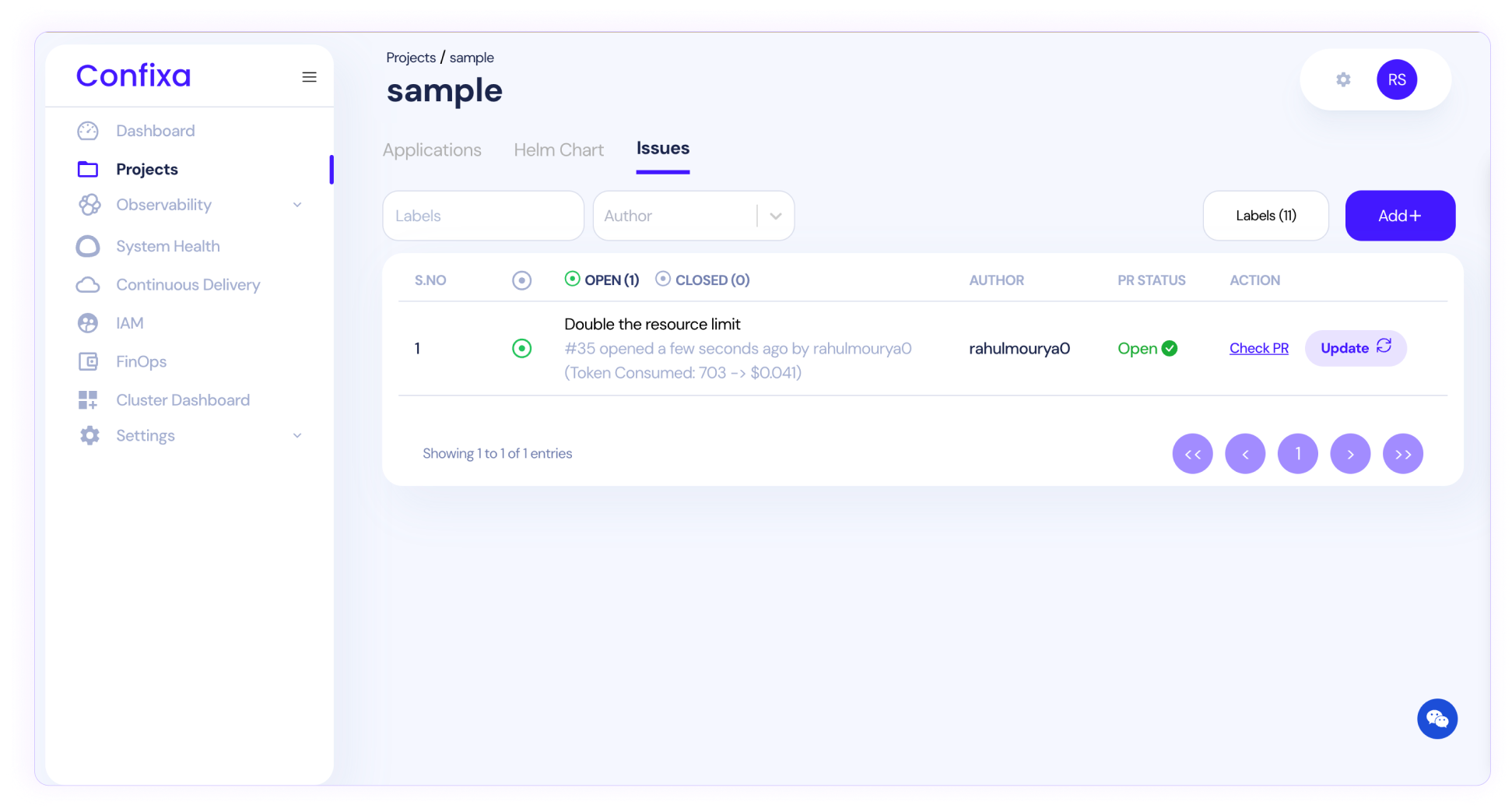
Task: Click the RS user avatar
Action: pos(1396,79)
